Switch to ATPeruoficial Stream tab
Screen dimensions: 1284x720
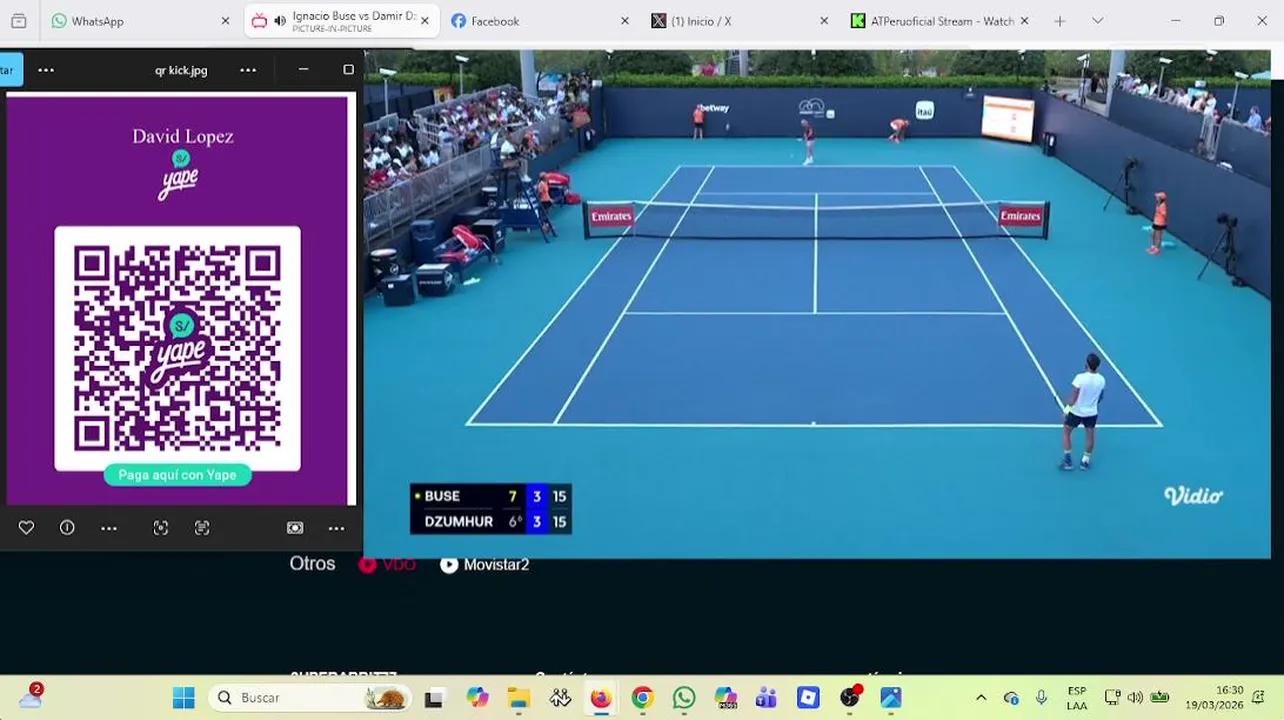(x=941, y=21)
